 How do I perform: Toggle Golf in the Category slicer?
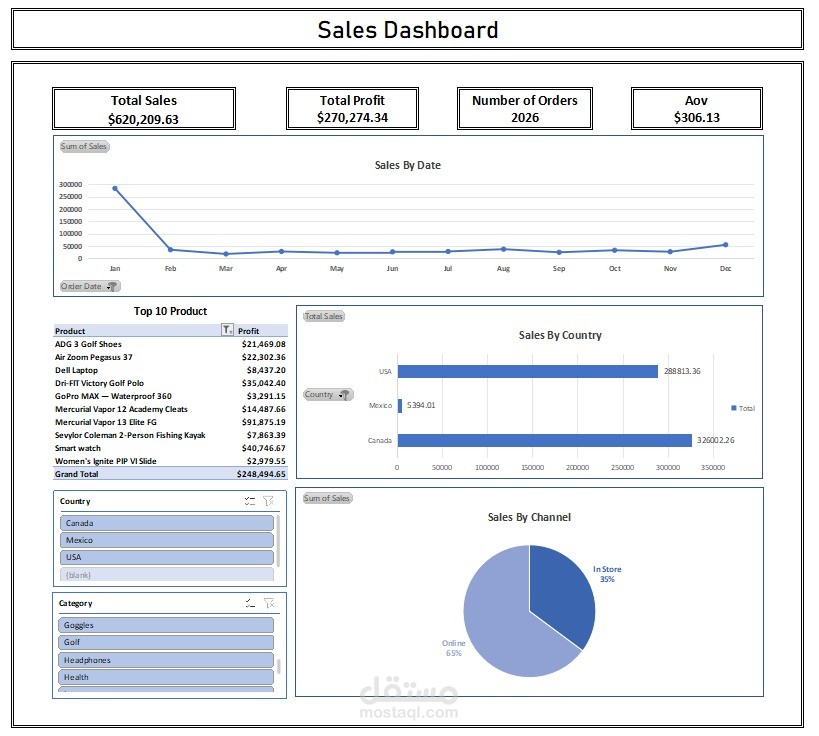coord(165,642)
